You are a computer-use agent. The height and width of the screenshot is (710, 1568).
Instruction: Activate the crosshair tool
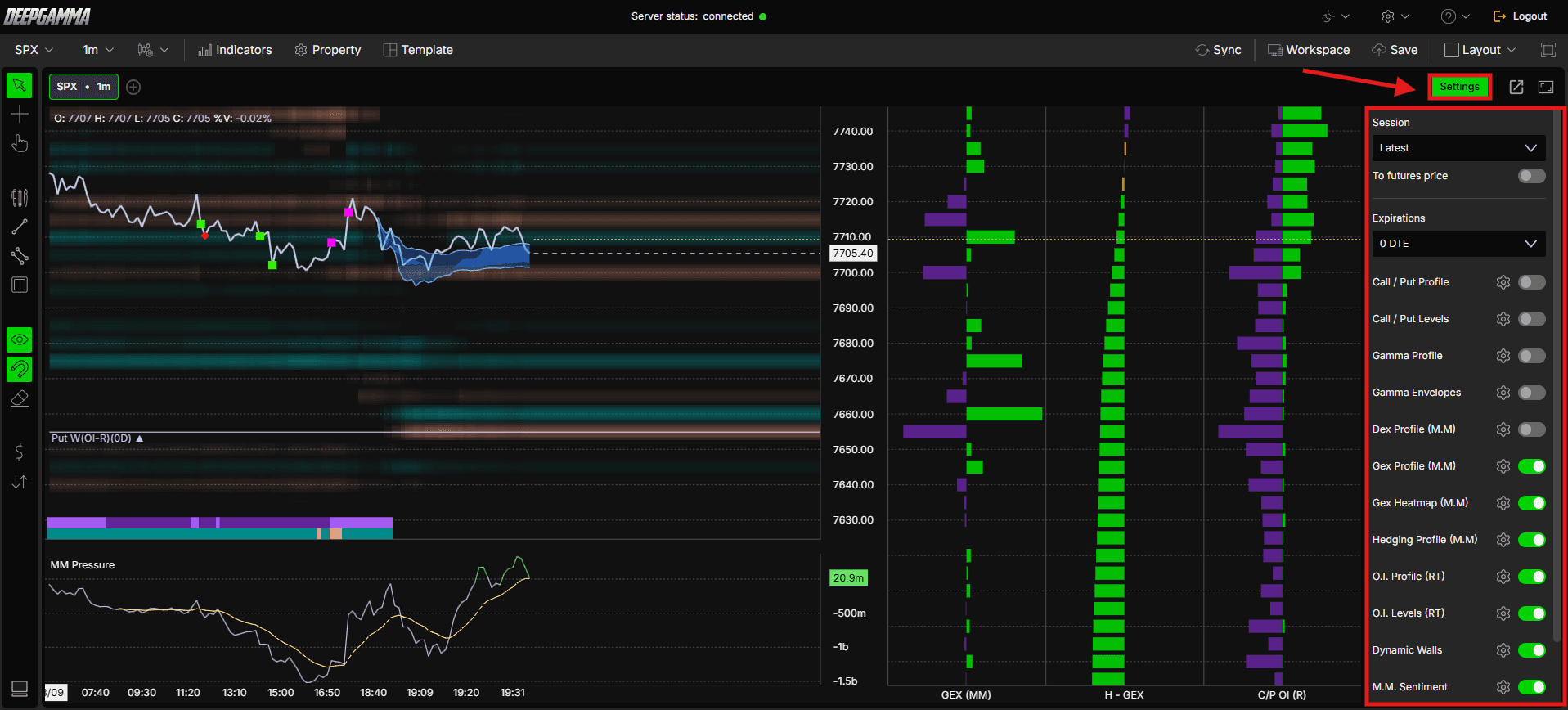[x=20, y=115]
